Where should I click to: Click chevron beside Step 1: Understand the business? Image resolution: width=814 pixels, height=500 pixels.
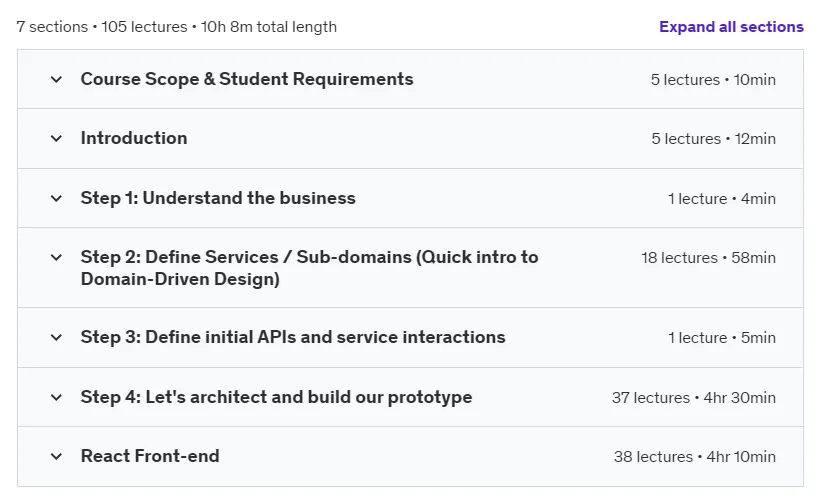[x=56, y=198]
